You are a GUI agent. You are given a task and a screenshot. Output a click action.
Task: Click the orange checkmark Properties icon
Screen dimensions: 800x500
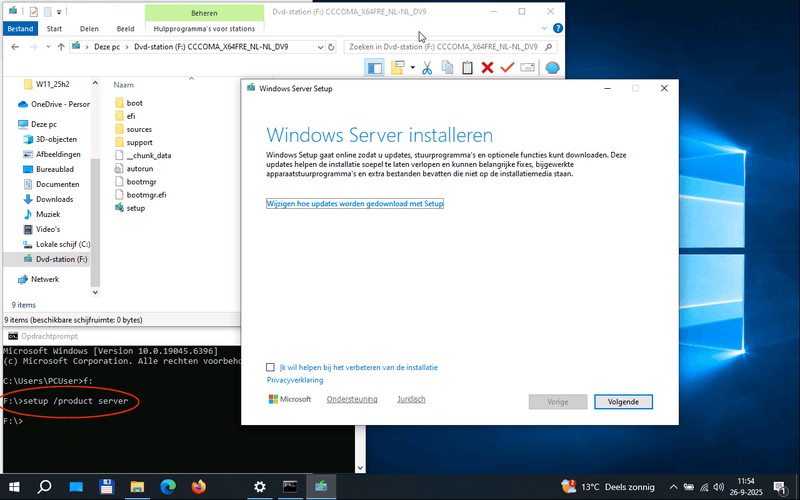coord(507,67)
